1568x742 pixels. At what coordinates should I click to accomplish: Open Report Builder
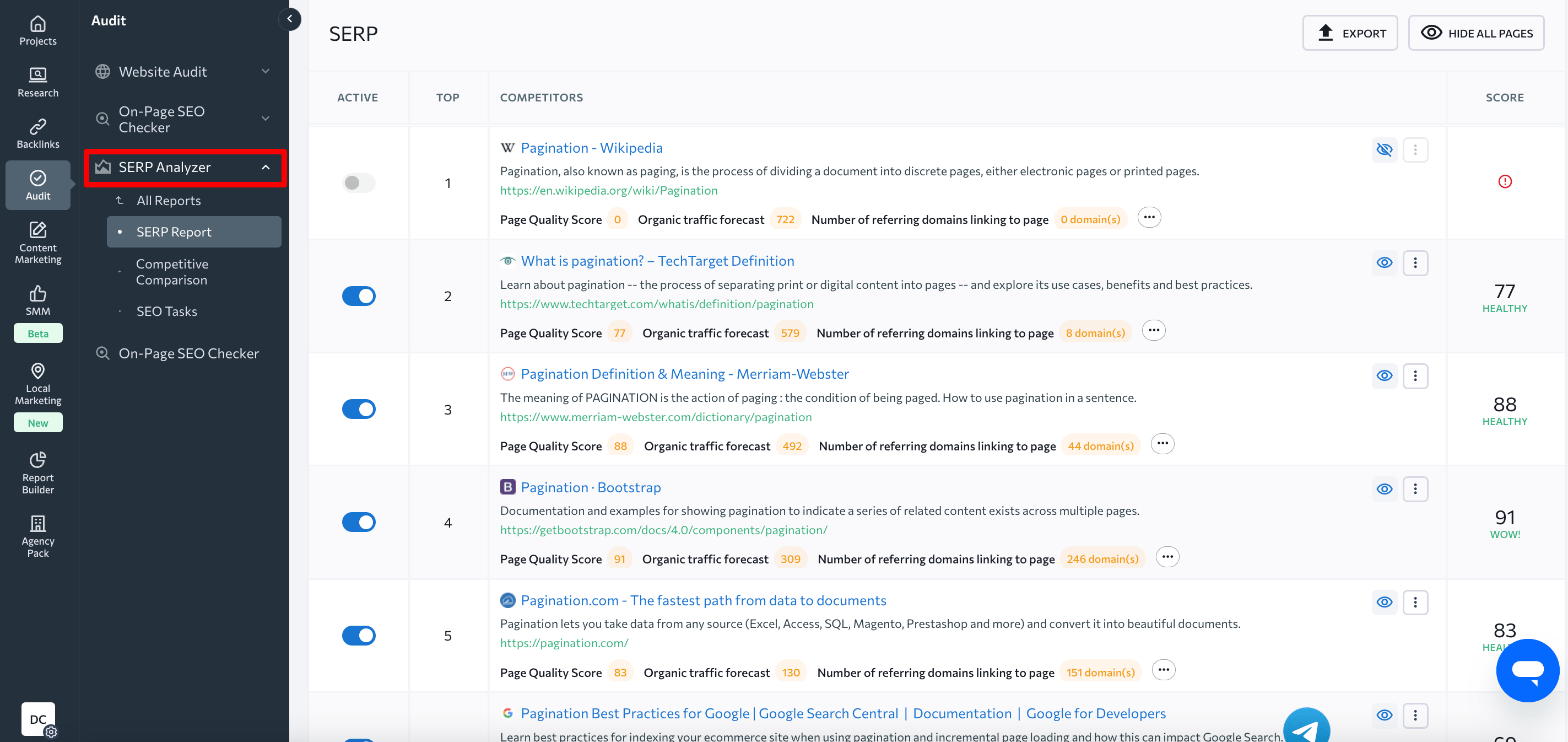(x=37, y=474)
